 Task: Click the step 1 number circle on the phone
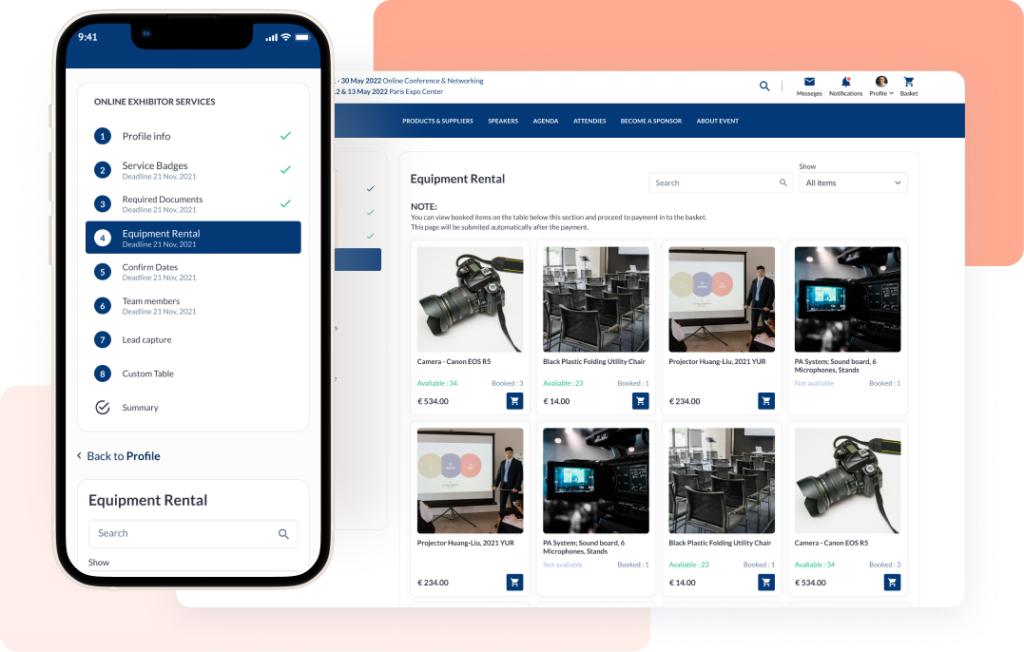click(x=103, y=136)
